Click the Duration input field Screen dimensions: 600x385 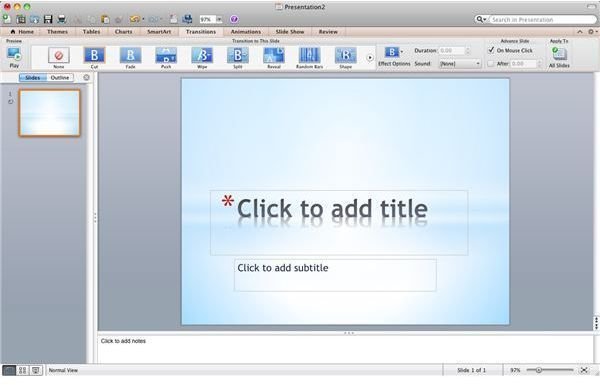(x=452, y=51)
